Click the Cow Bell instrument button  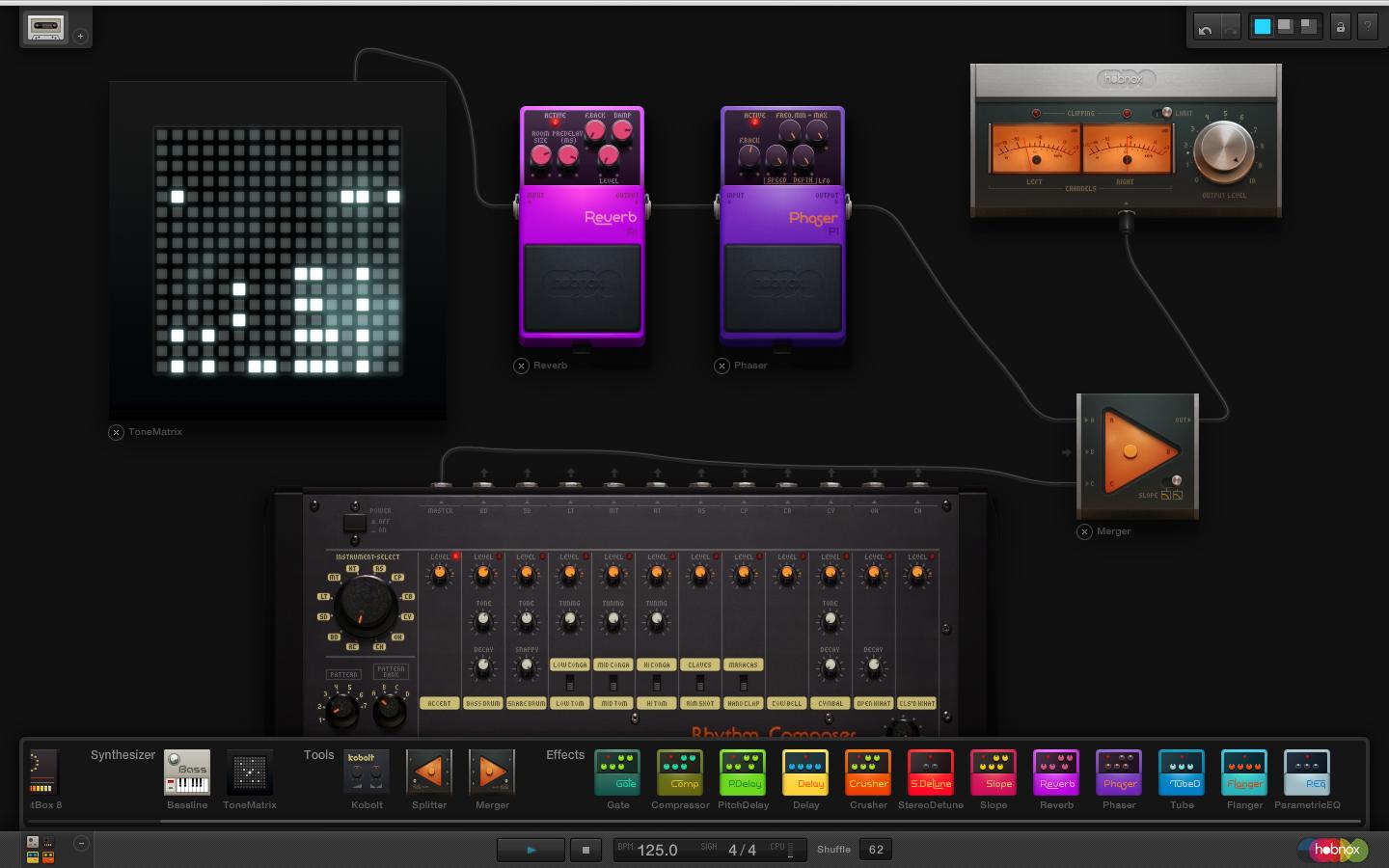(x=787, y=704)
